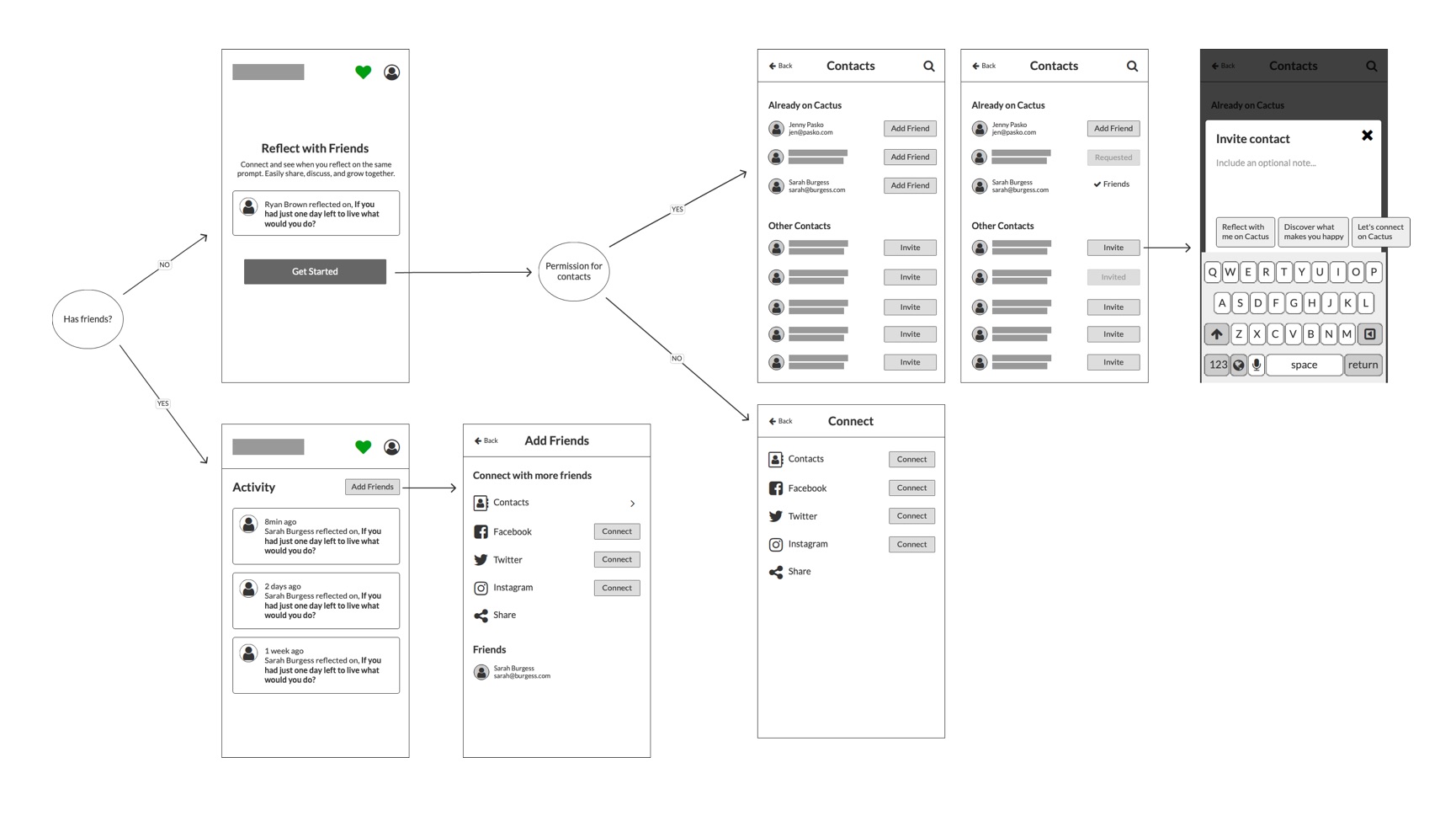
Task: Choose 'Reflect with me on Cactus' suggestion
Action: [1245, 232]
